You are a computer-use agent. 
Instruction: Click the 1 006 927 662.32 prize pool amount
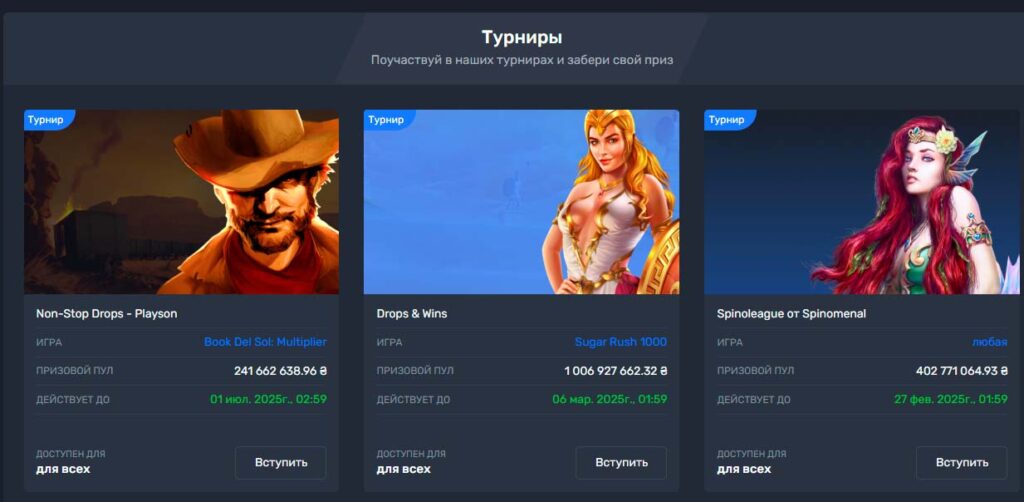(616, 371)
